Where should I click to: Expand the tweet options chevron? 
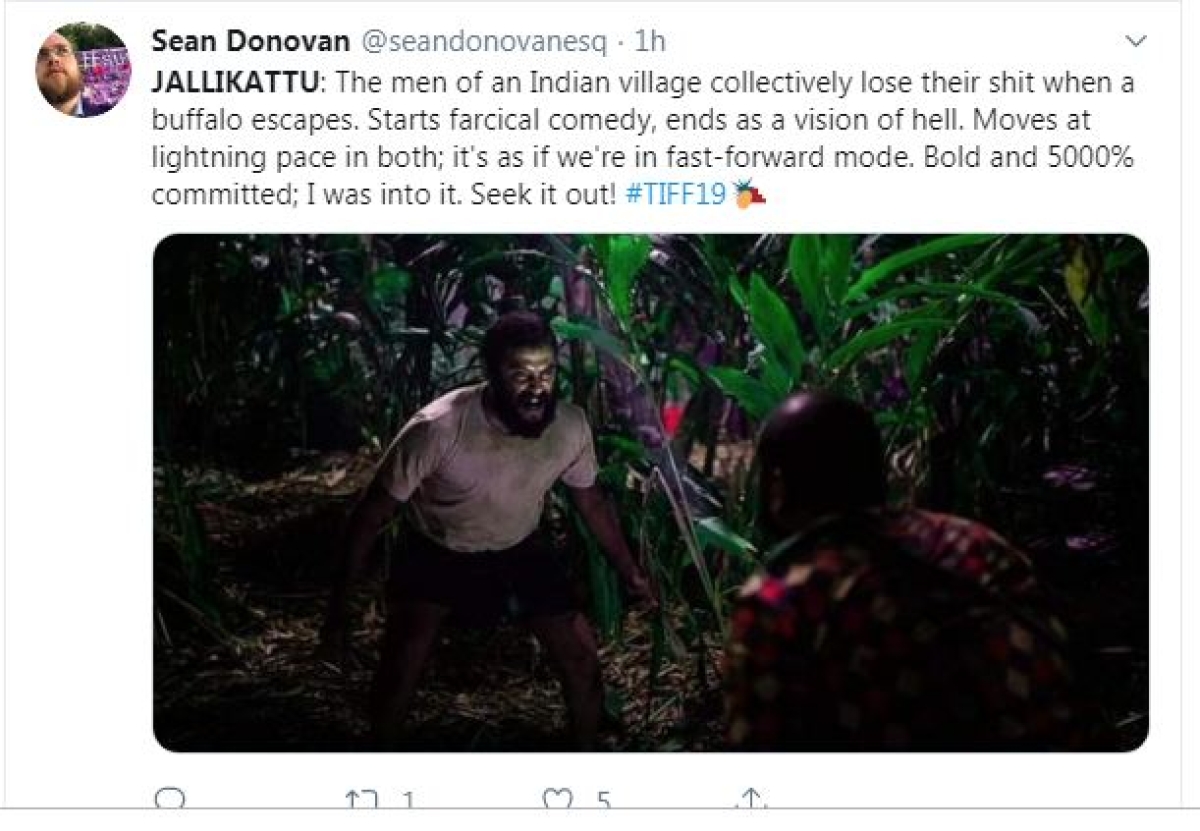(x=1136, y=41)
